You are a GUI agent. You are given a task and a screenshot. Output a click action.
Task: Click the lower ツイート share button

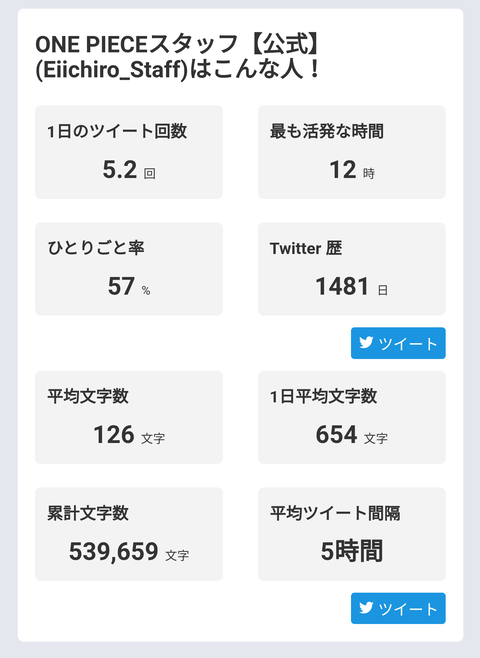(398, 608)
